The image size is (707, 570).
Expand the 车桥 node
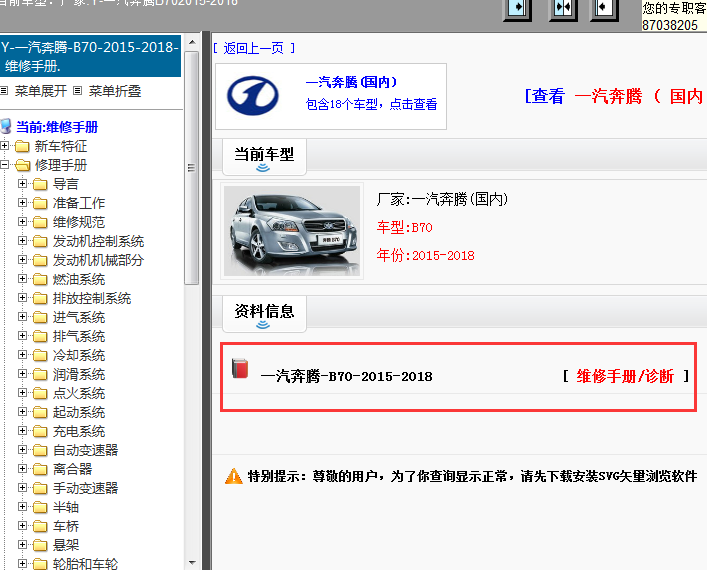pos(22,525)
